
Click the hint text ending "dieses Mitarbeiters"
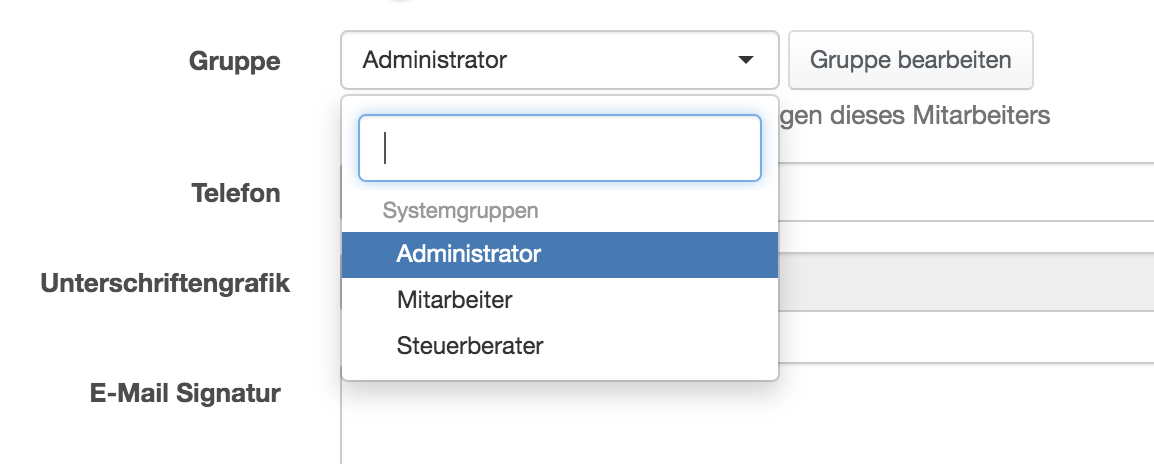tap(915, 116)
